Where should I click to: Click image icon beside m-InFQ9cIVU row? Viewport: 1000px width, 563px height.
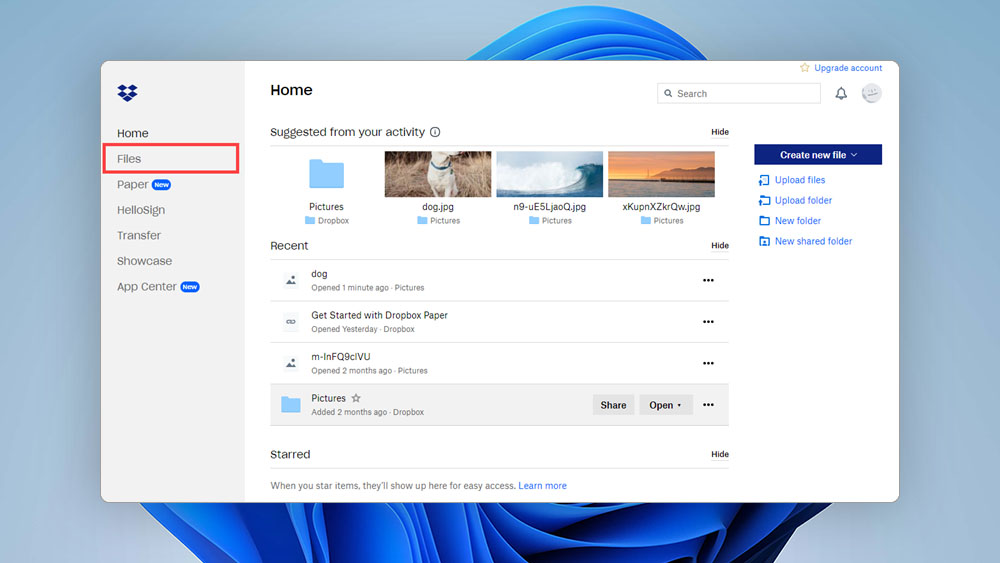click(x=291, y=363)
